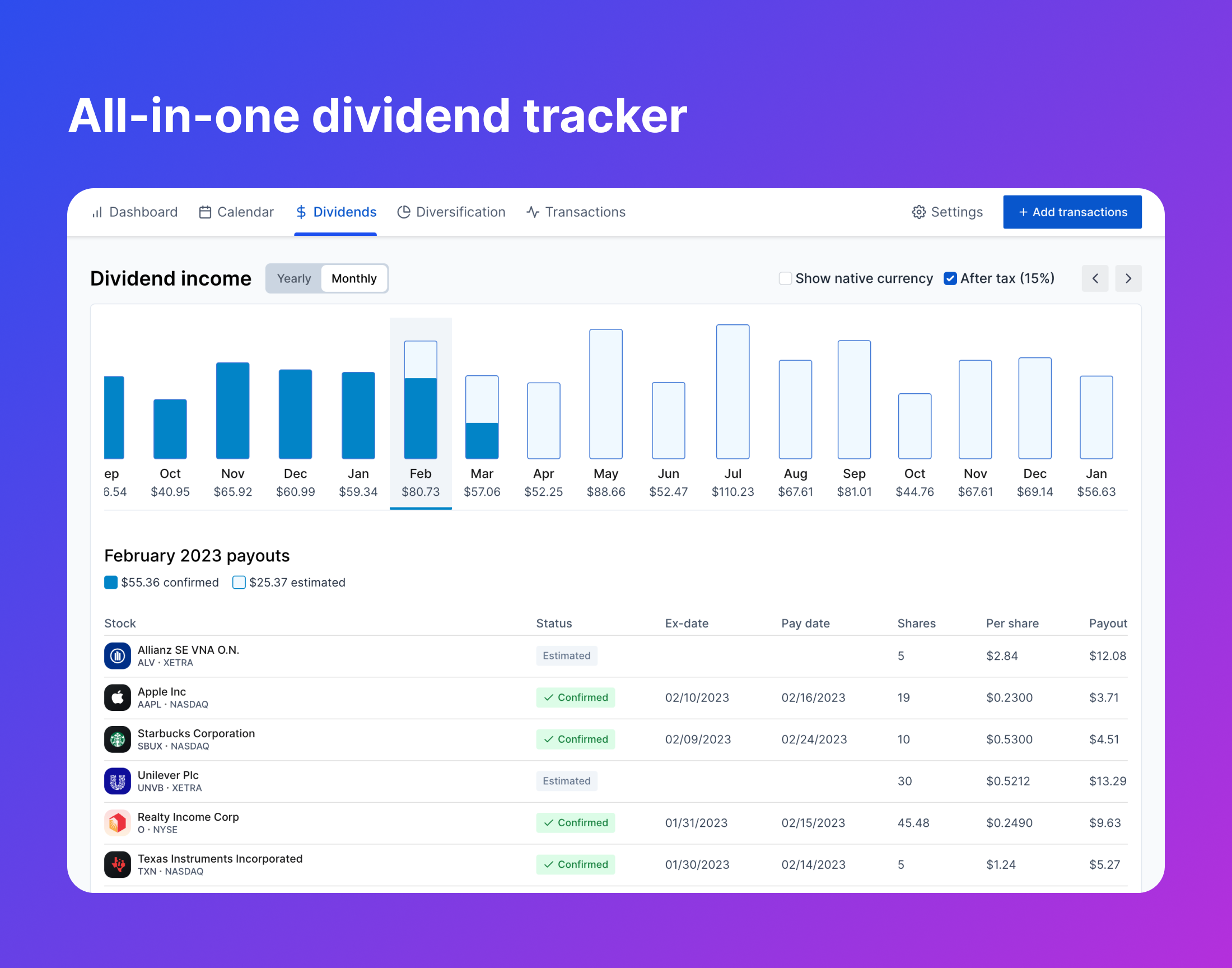Click Realty Income Corp stock name
This screenshot has width=1232, height=968.
pyautogui.click(x=188, y=817)
